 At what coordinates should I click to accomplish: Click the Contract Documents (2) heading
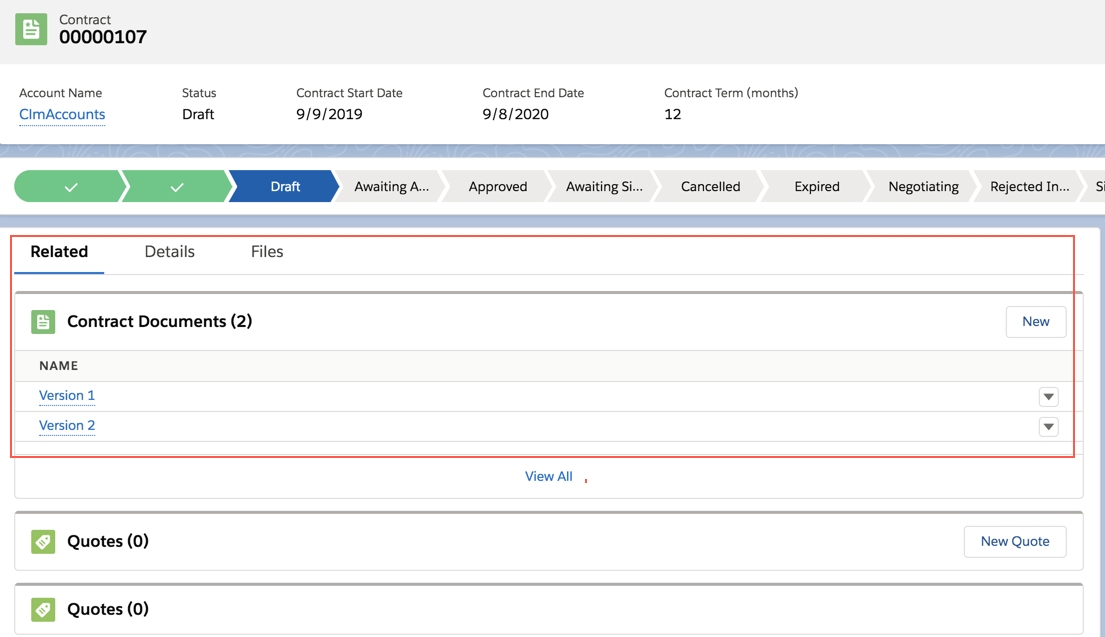pyautogui.click(x=159, y=321)
